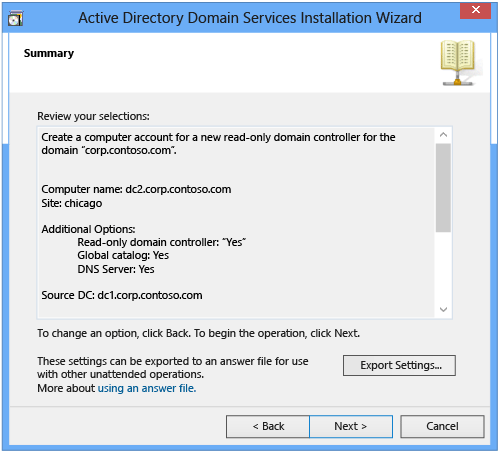The image size is (498, 451).
Task: Open the 'using an answer file' link
Action: tap(147, 388)
